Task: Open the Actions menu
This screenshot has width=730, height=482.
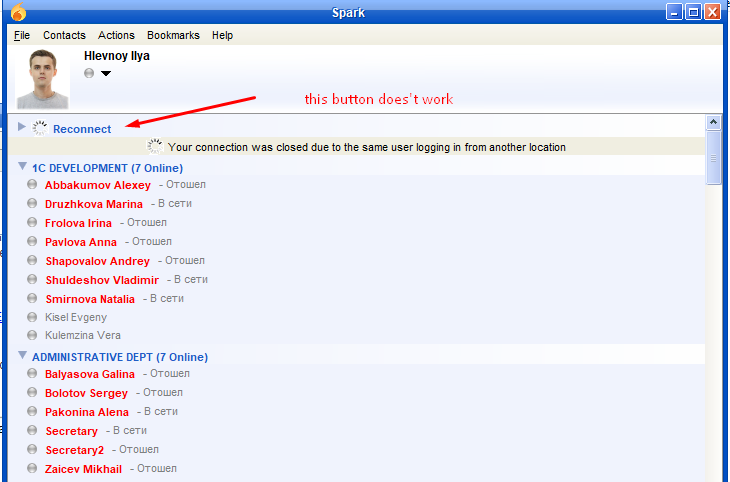Action: pos(116,35)
